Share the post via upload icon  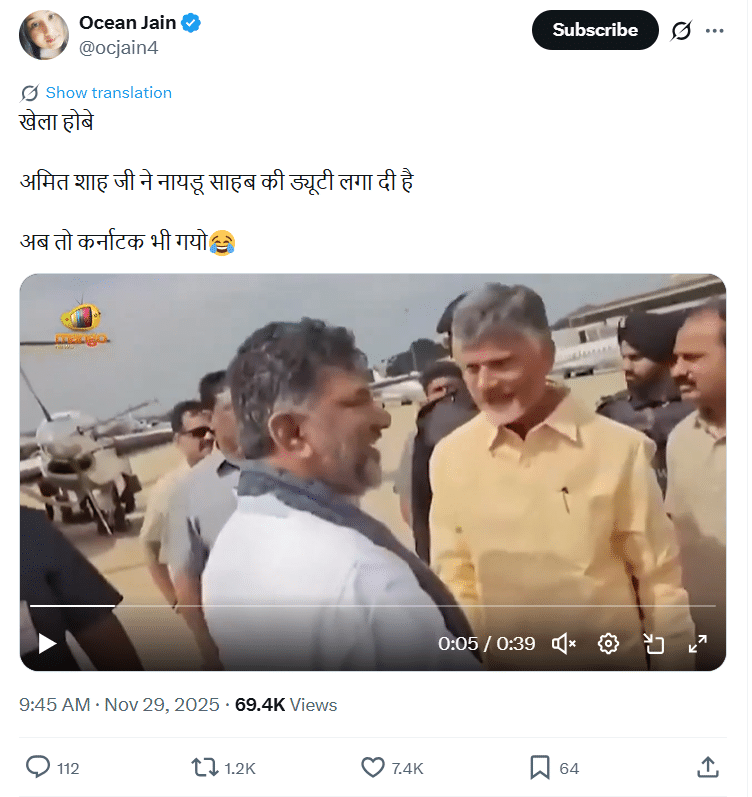coord(707,767)
